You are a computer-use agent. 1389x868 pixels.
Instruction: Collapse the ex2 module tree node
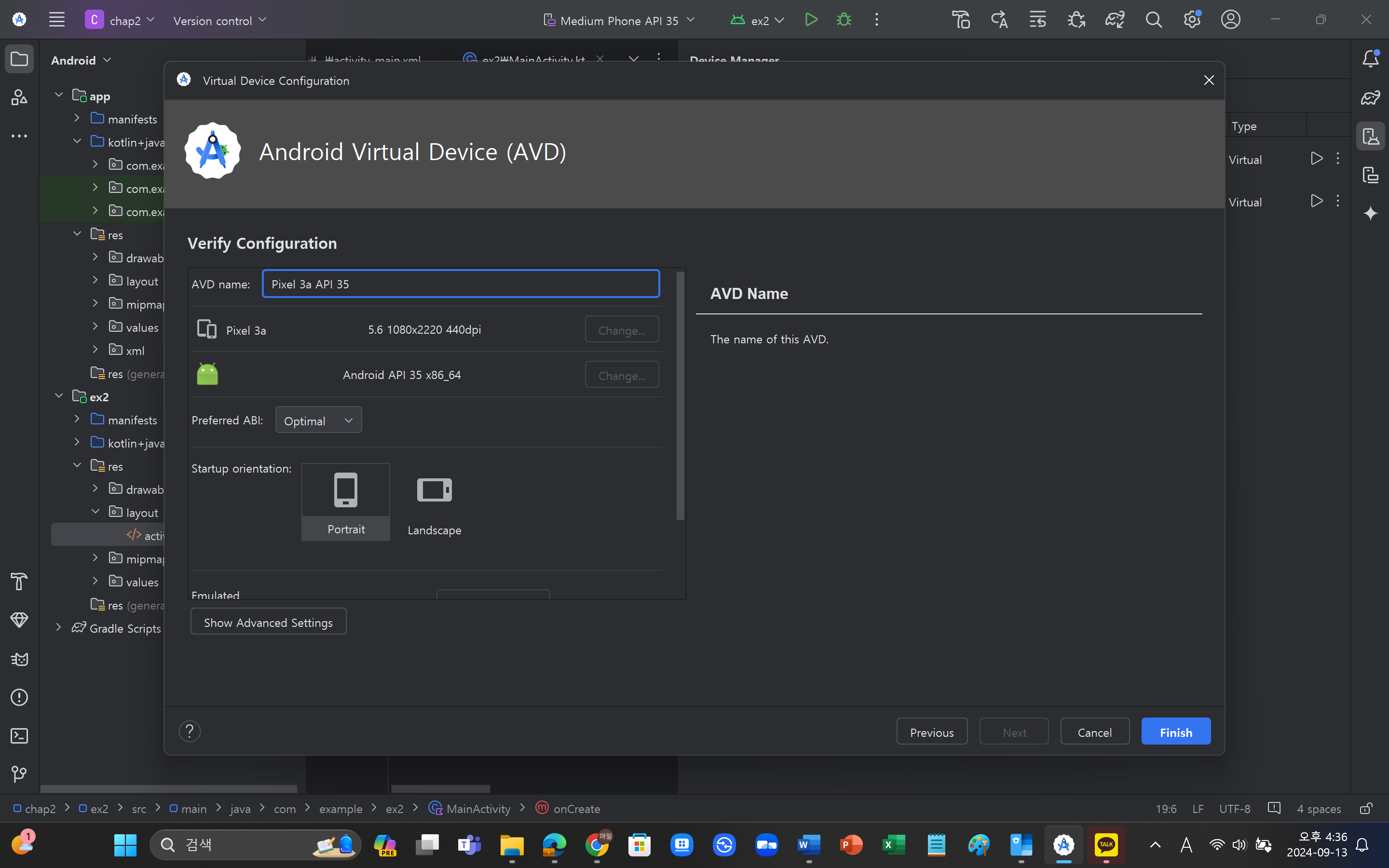(58, 395)
